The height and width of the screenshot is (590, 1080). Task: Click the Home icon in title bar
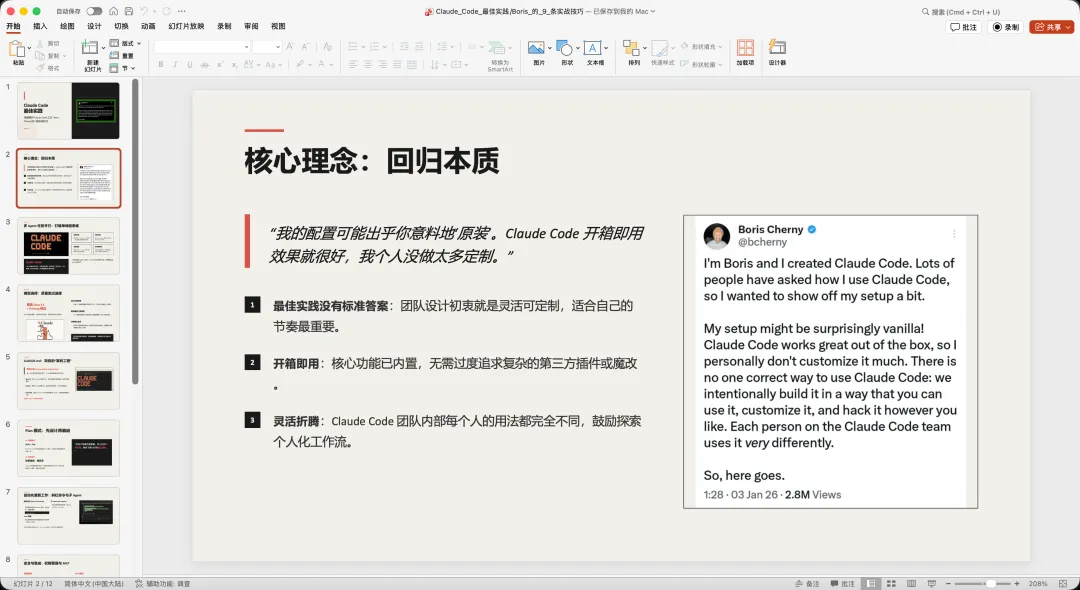point(114,11)
